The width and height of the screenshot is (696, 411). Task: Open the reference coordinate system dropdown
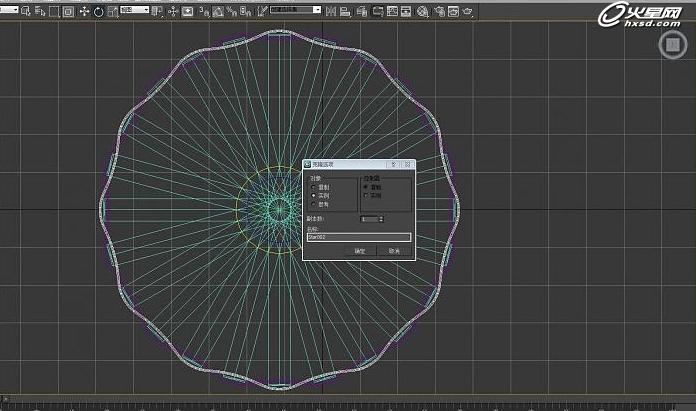pyautogui.click(x=133, y=10)
